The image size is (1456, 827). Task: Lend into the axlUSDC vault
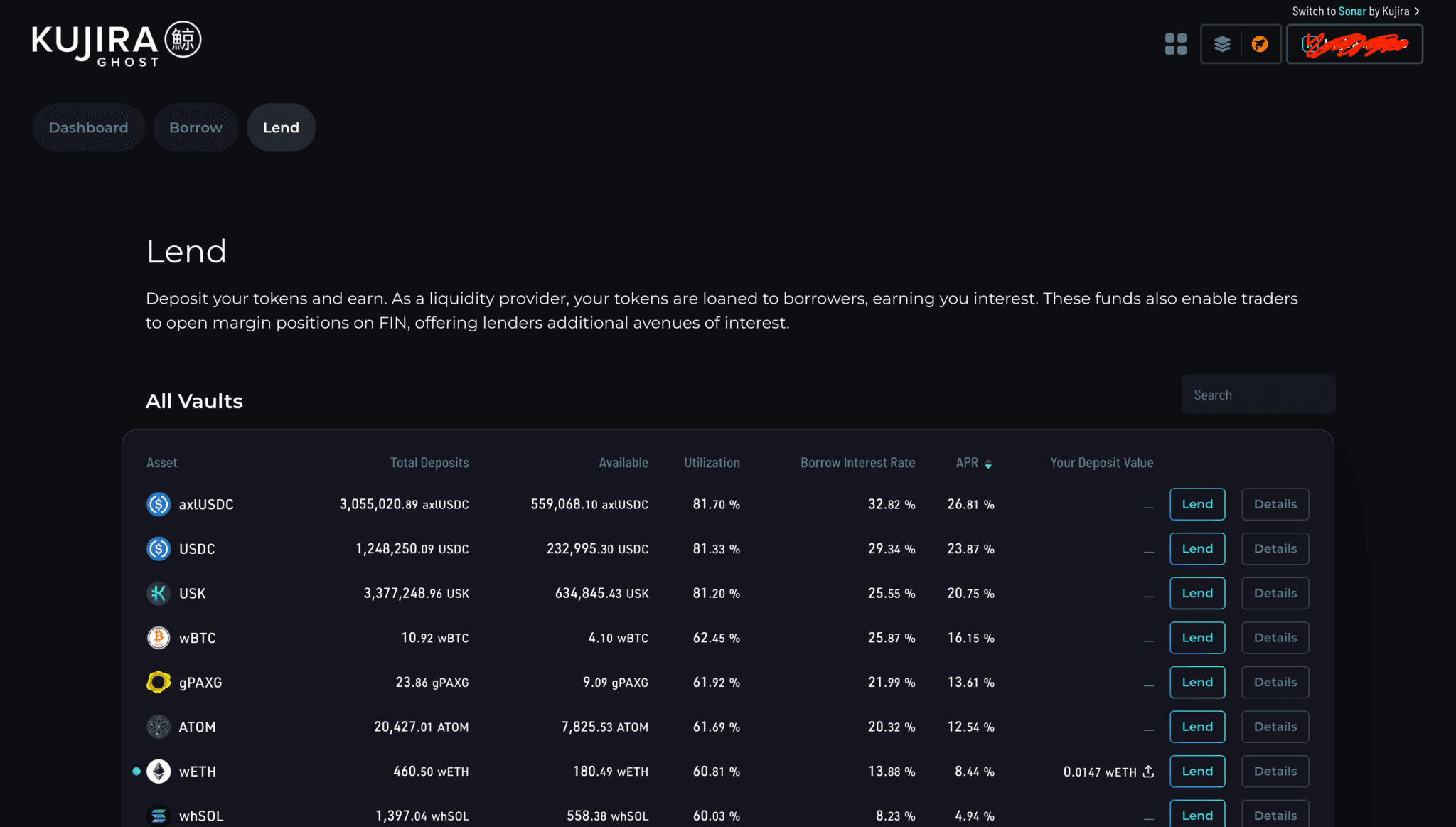1197,504
